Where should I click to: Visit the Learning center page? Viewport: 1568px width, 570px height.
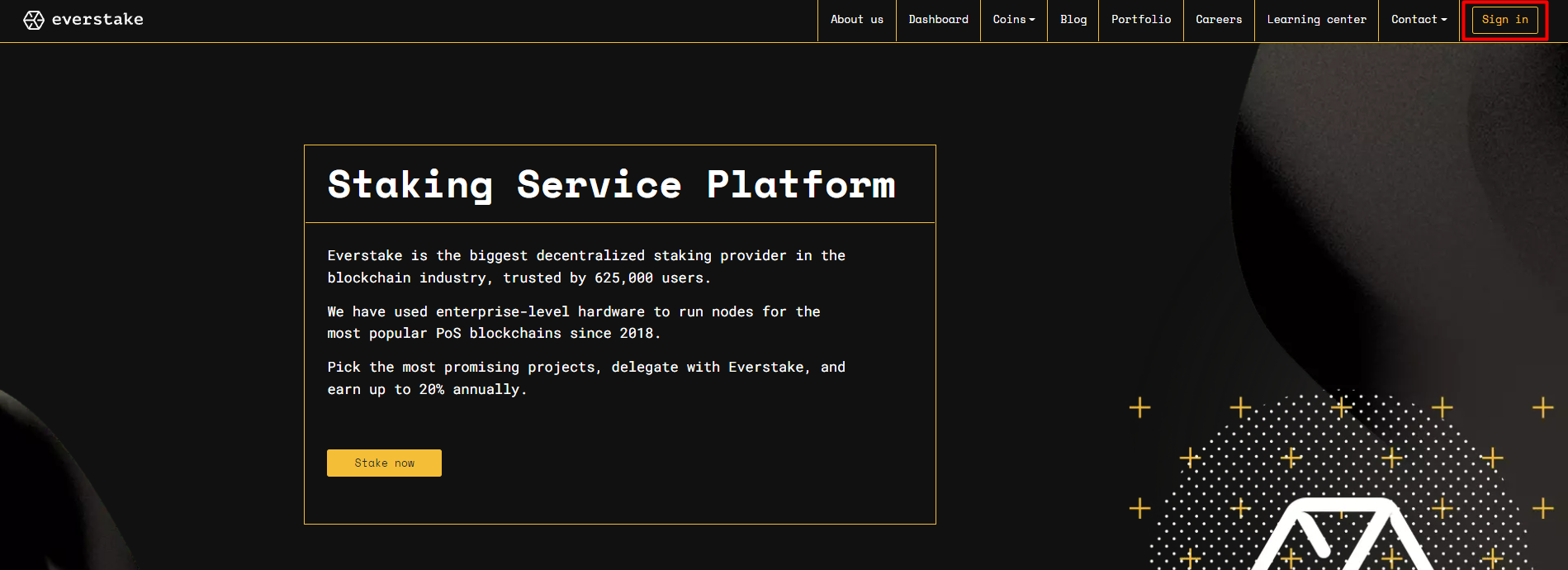click(1317, 20)
